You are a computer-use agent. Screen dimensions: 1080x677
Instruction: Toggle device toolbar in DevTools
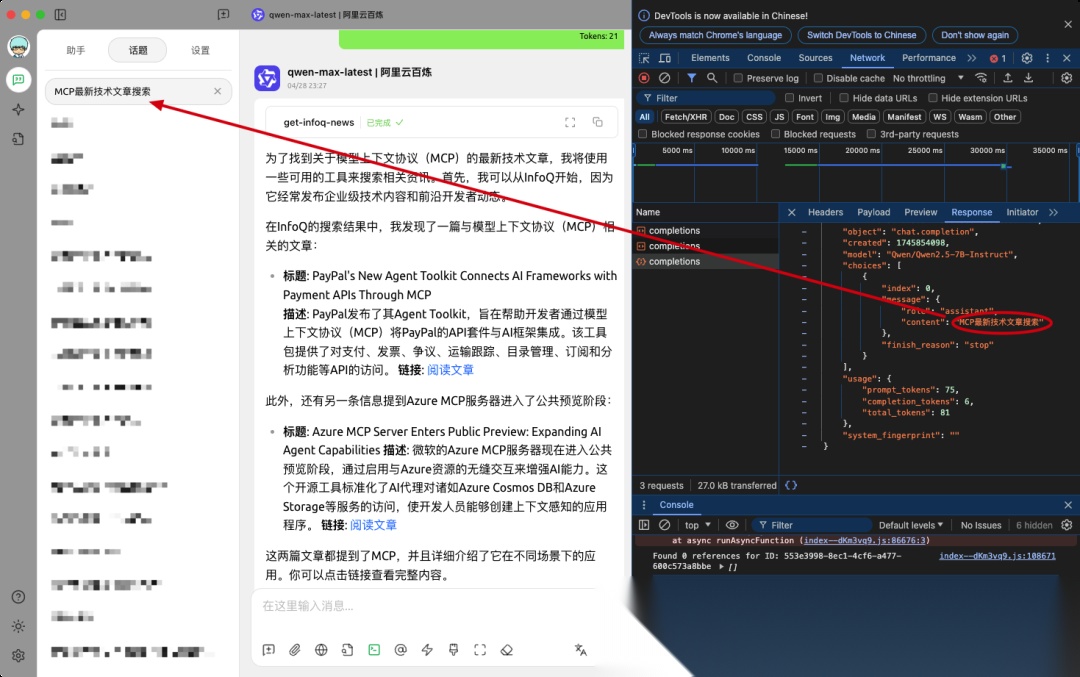(665, 59)
